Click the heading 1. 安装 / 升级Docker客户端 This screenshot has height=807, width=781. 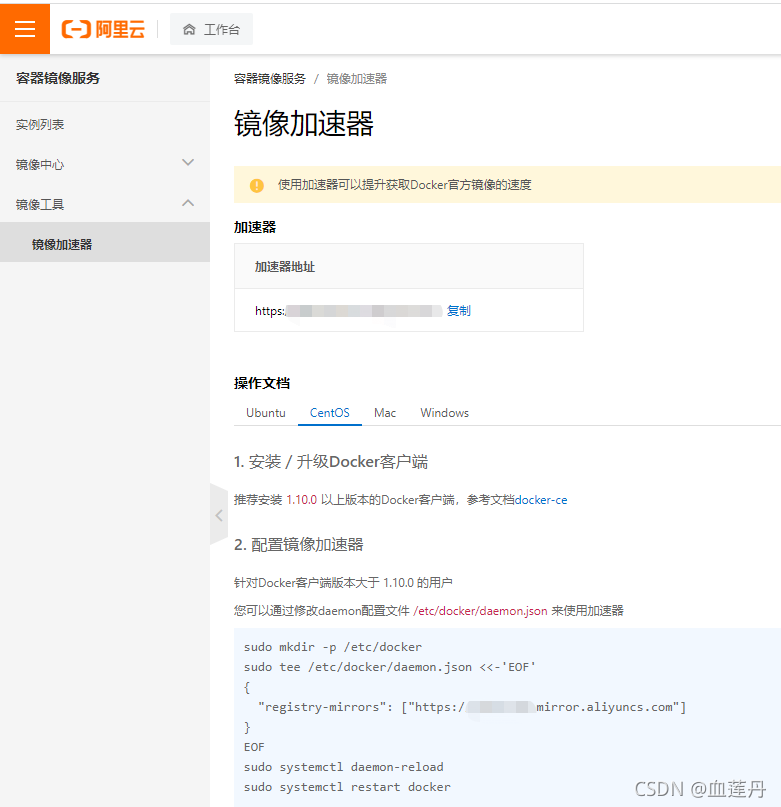[331, 462]
